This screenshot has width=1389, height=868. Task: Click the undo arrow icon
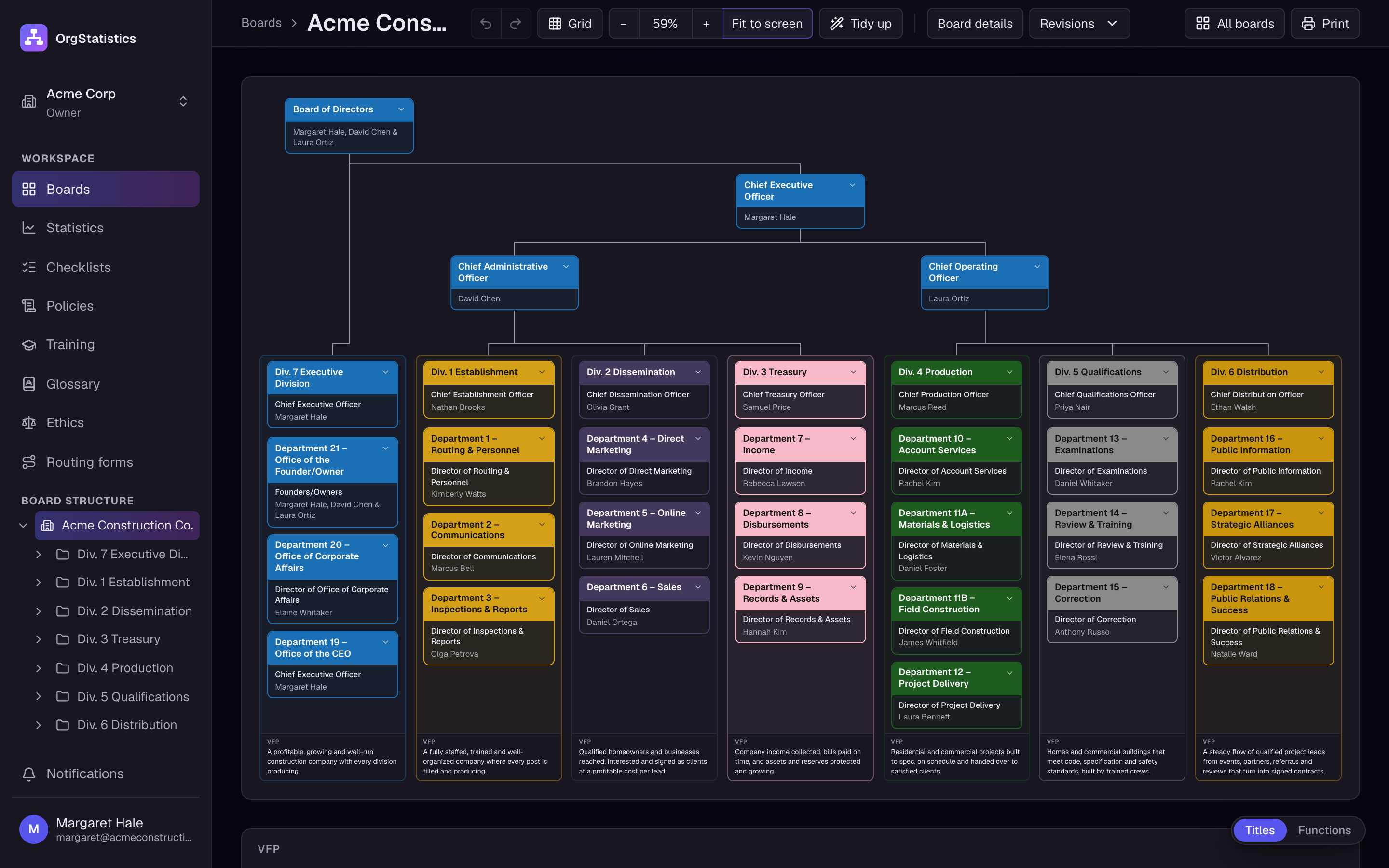point(486,24)
